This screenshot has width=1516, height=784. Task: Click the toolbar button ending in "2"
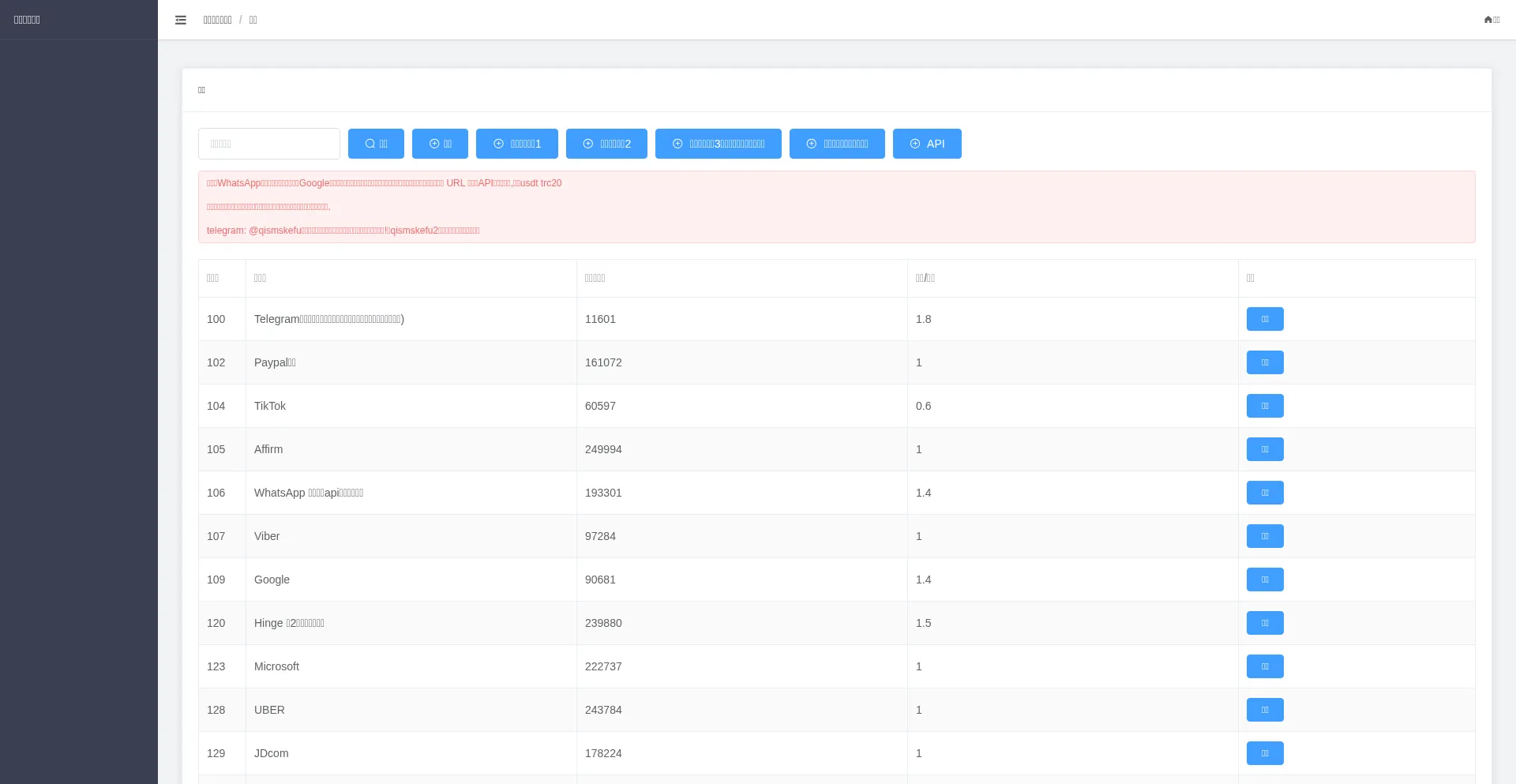click(606, 144)
